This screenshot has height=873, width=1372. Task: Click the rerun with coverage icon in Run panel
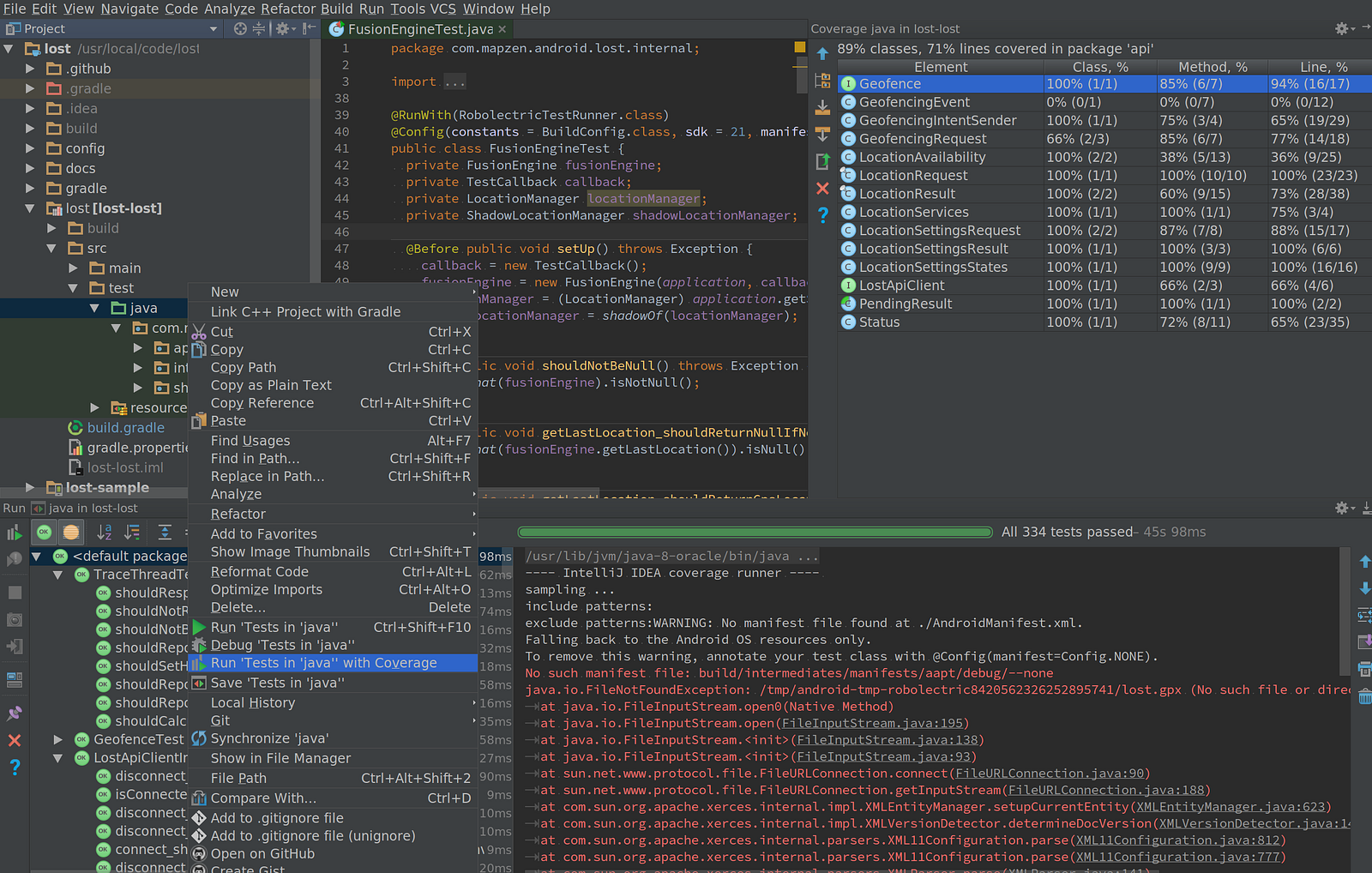pyautogui.click(x=15, y=533)
